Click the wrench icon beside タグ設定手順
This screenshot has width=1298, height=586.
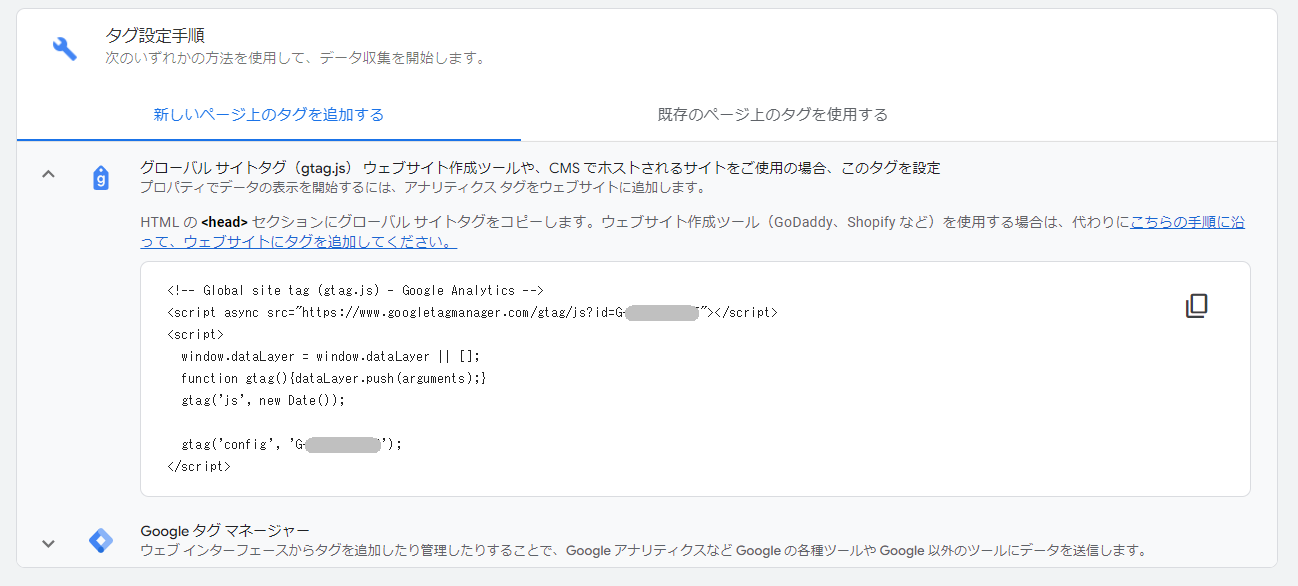tap(65, 48)
